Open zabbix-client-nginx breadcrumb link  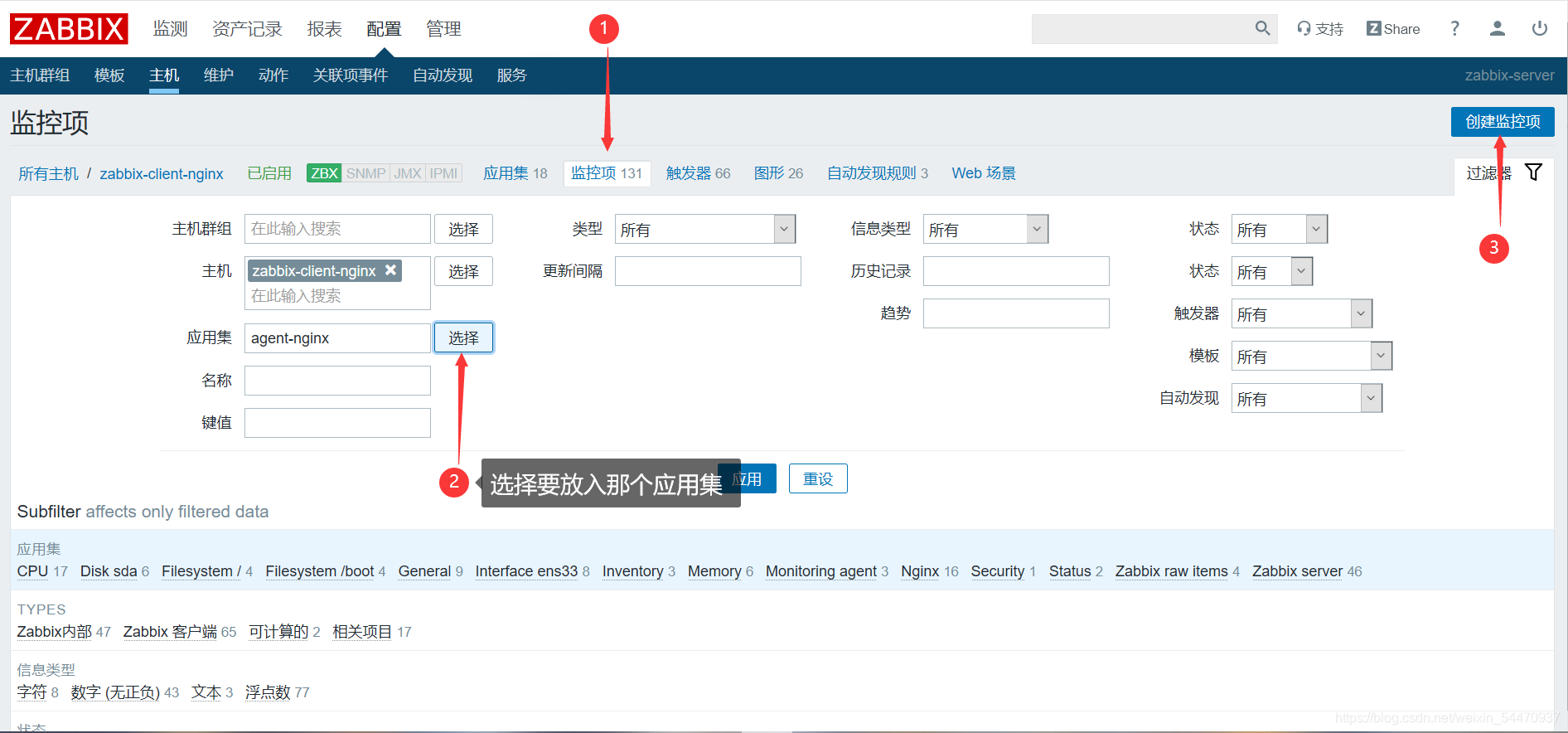pos(162,173)
